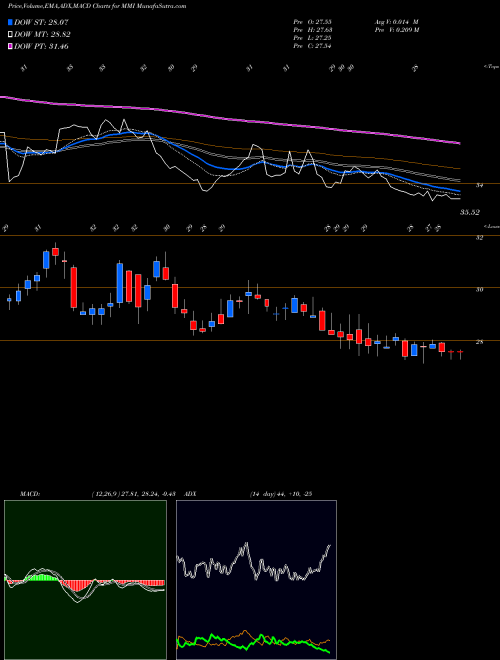Viewport: 500px width, 660px height.
Task: Click the 'ADX' panel heading
Action: coord(191,494)
